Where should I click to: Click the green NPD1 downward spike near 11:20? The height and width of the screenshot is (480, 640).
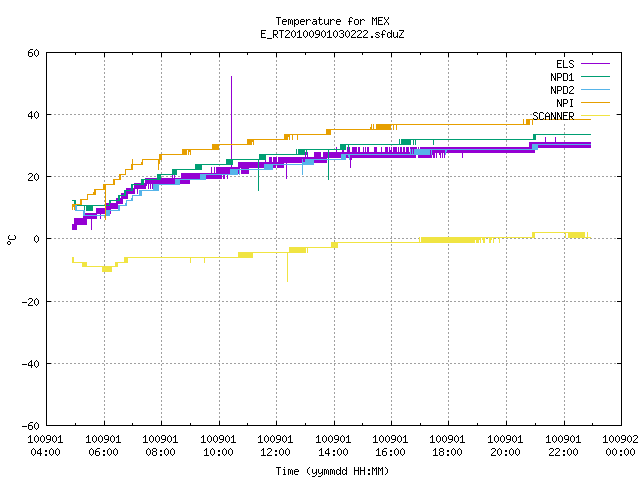(258, 176)
